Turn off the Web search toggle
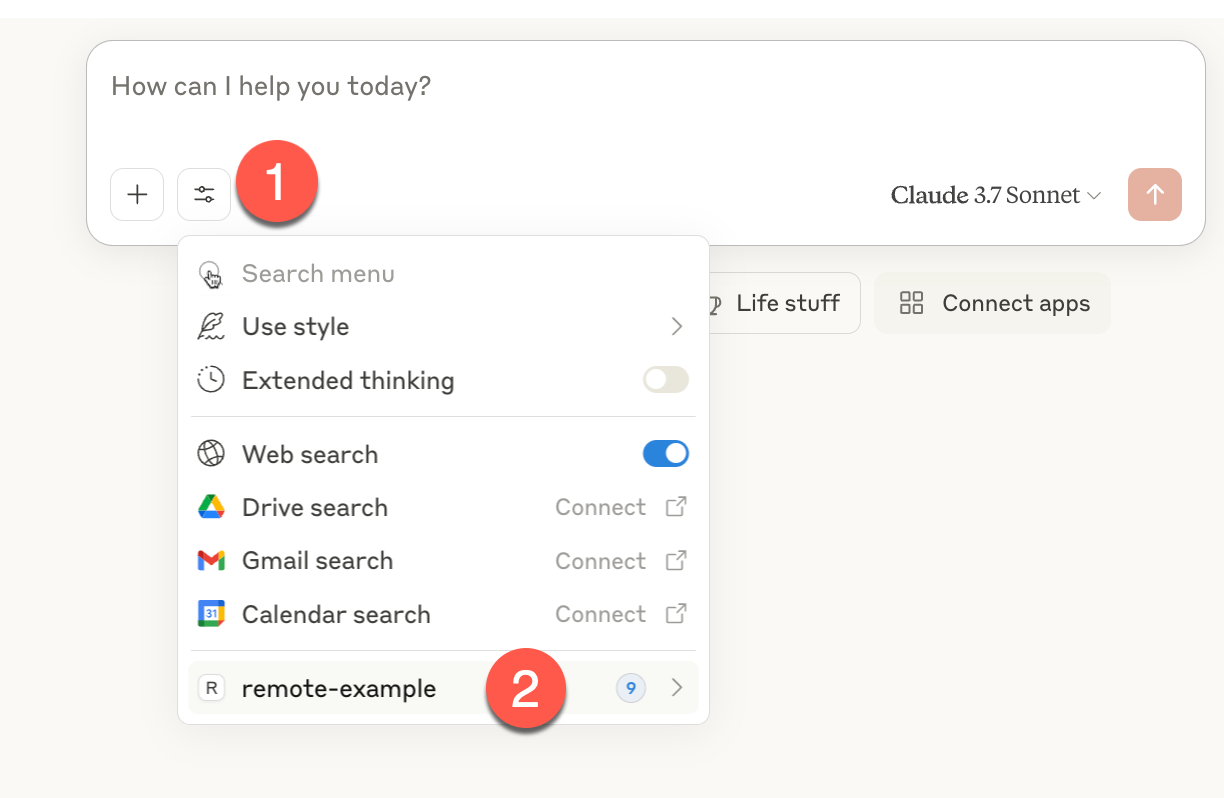Screen dimensions: 1224x798 coord(665,454)
